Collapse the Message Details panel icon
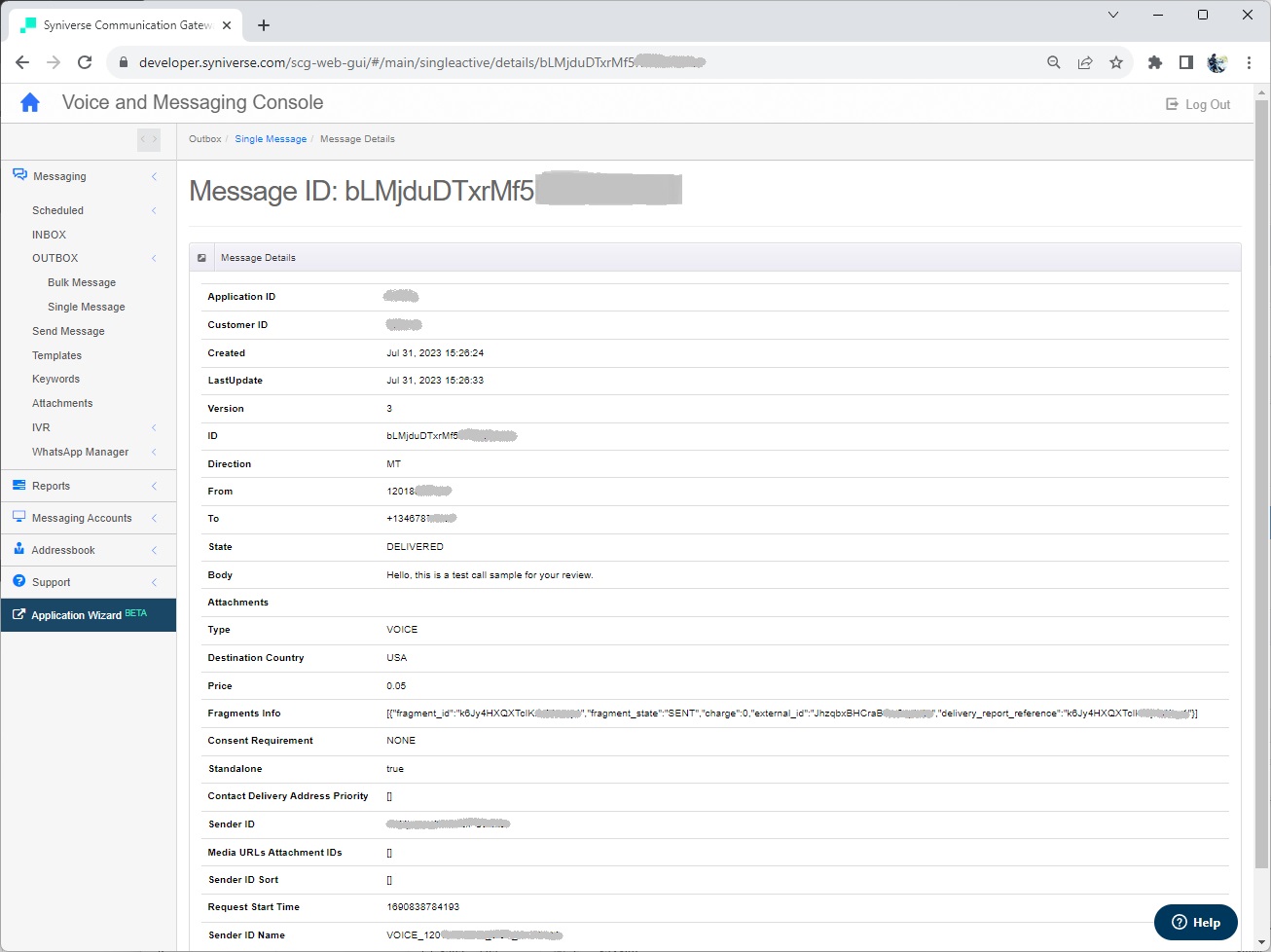 (201, 258)
